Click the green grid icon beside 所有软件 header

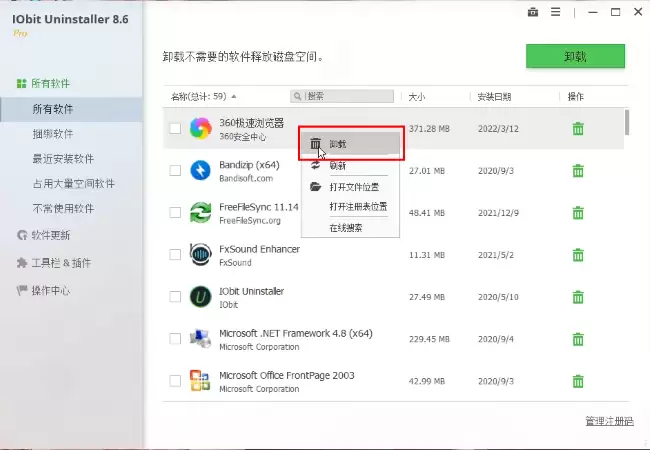tap(22, 84)
